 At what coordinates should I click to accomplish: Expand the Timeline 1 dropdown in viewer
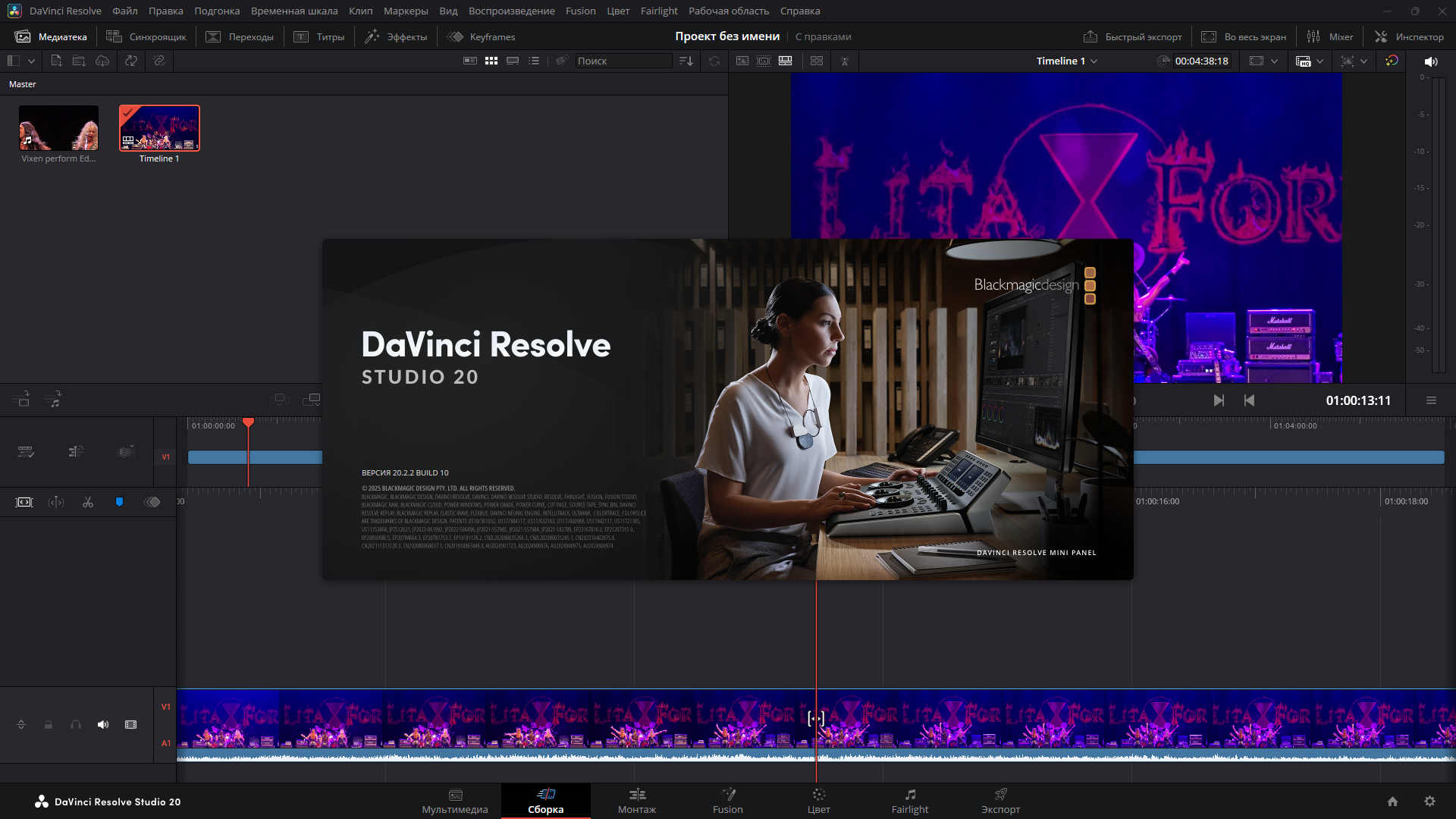click(1094, 61)
